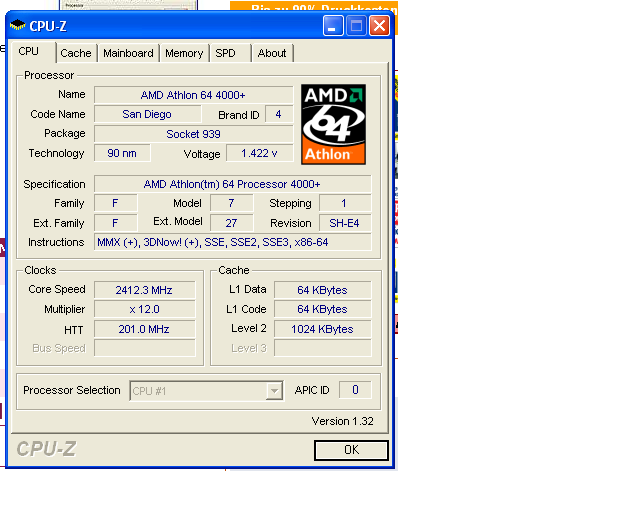
Task: Click the Core Speed value field
Action: tap(145, 290)
